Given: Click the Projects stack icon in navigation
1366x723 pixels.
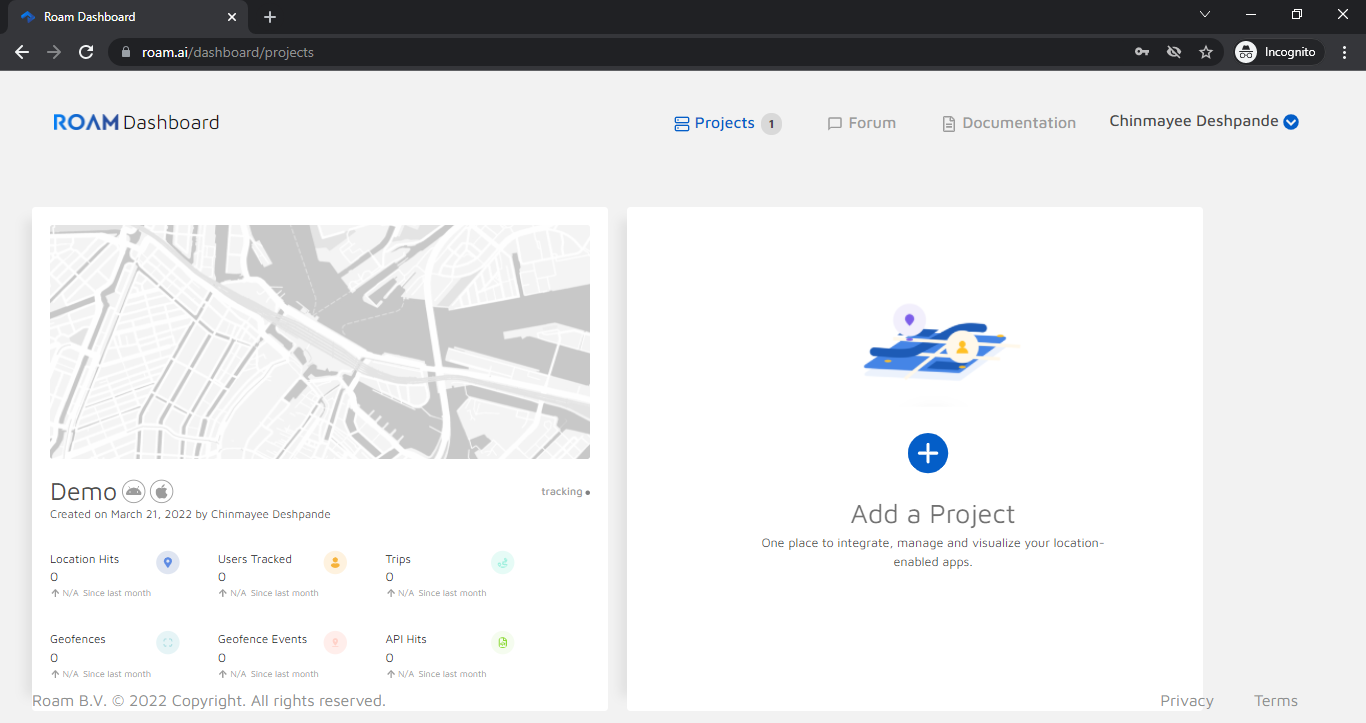Looking at the screenshot, I should (x=682, y=124).
